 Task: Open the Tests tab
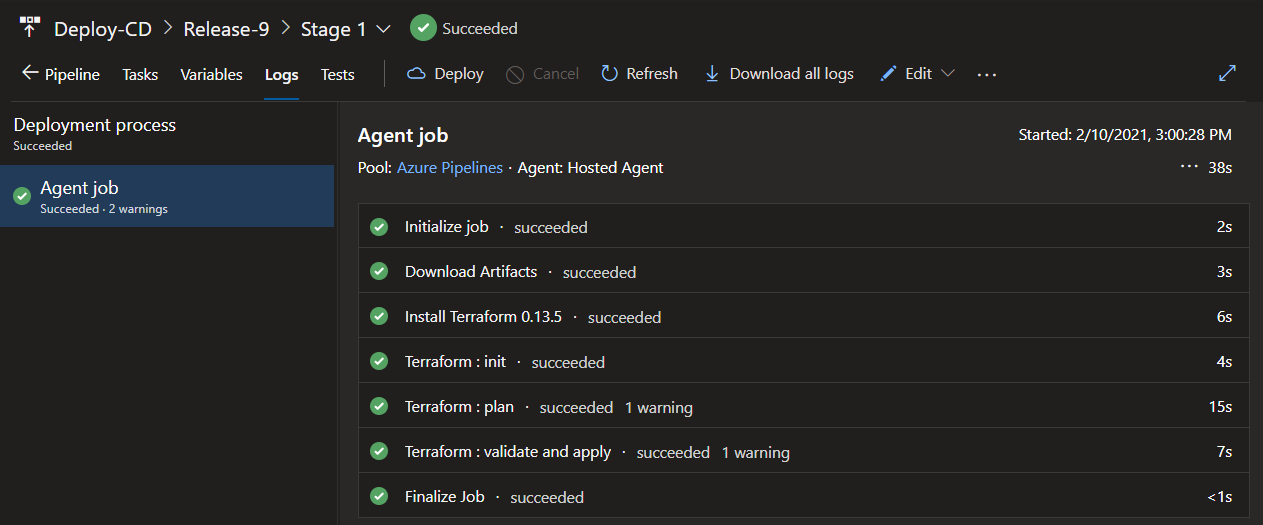pos(337,74)
